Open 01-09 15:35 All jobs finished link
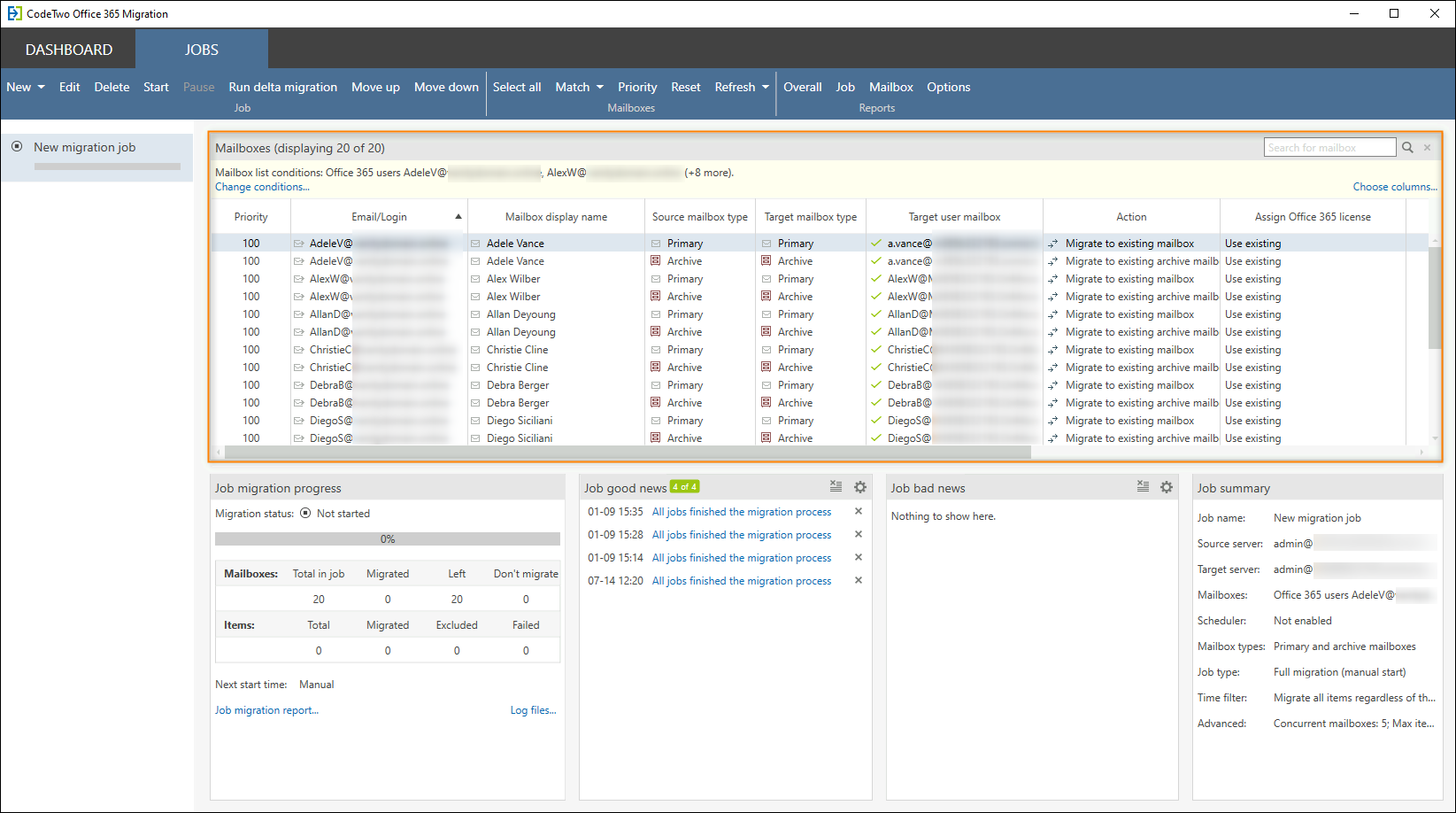The height and width of the screenshot is (813, 1456). pyautogui.click(x=742, y=512)
